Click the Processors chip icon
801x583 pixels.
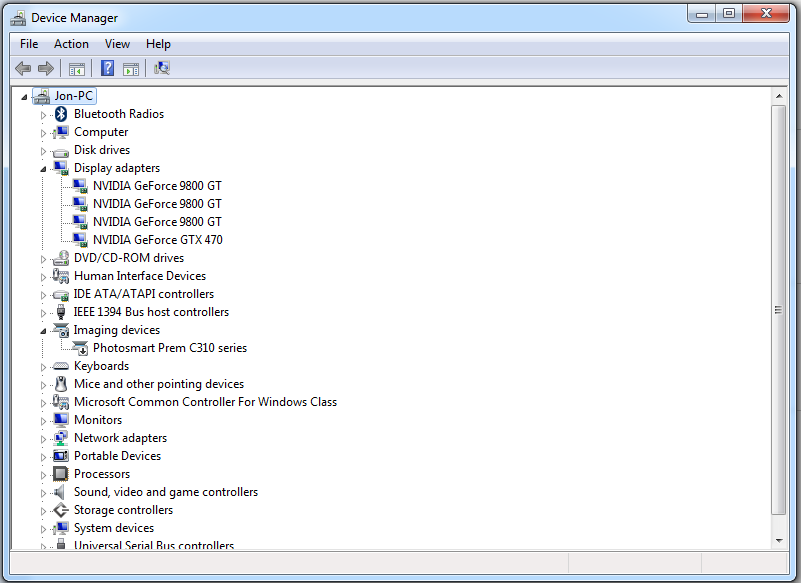click(x=61, y=474)
